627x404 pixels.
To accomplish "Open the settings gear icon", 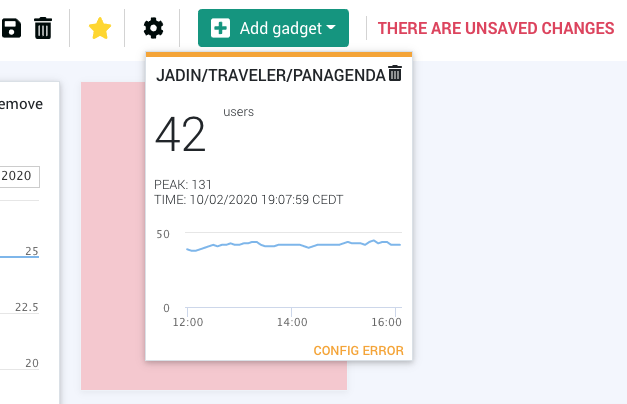I will [x=153, y=28].
